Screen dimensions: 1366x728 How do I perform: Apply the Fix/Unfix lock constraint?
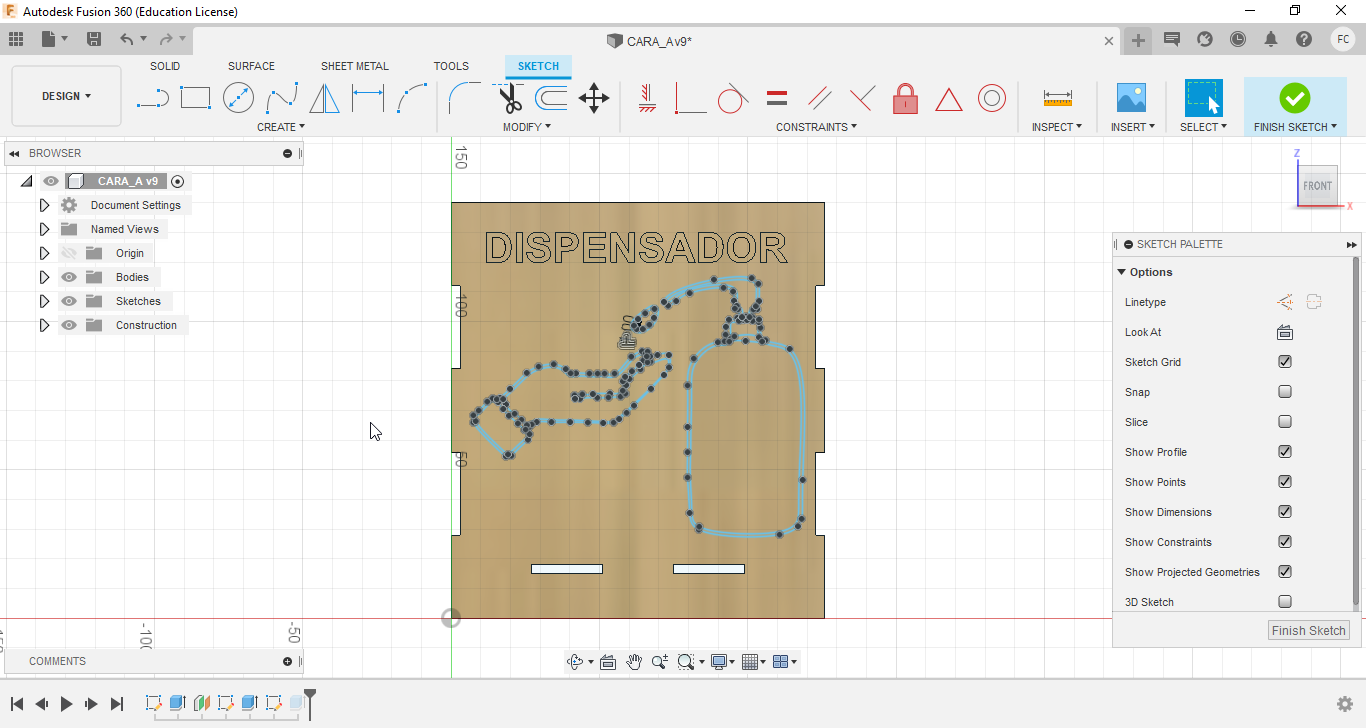pos(905,98)
